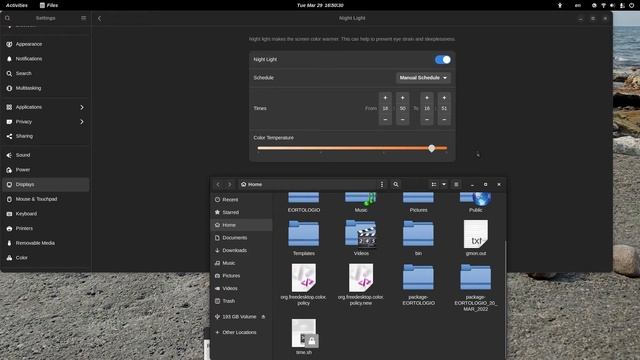Click Removable Media icon
The width and height of the screenshot is (640, 360).
(9, 243)
